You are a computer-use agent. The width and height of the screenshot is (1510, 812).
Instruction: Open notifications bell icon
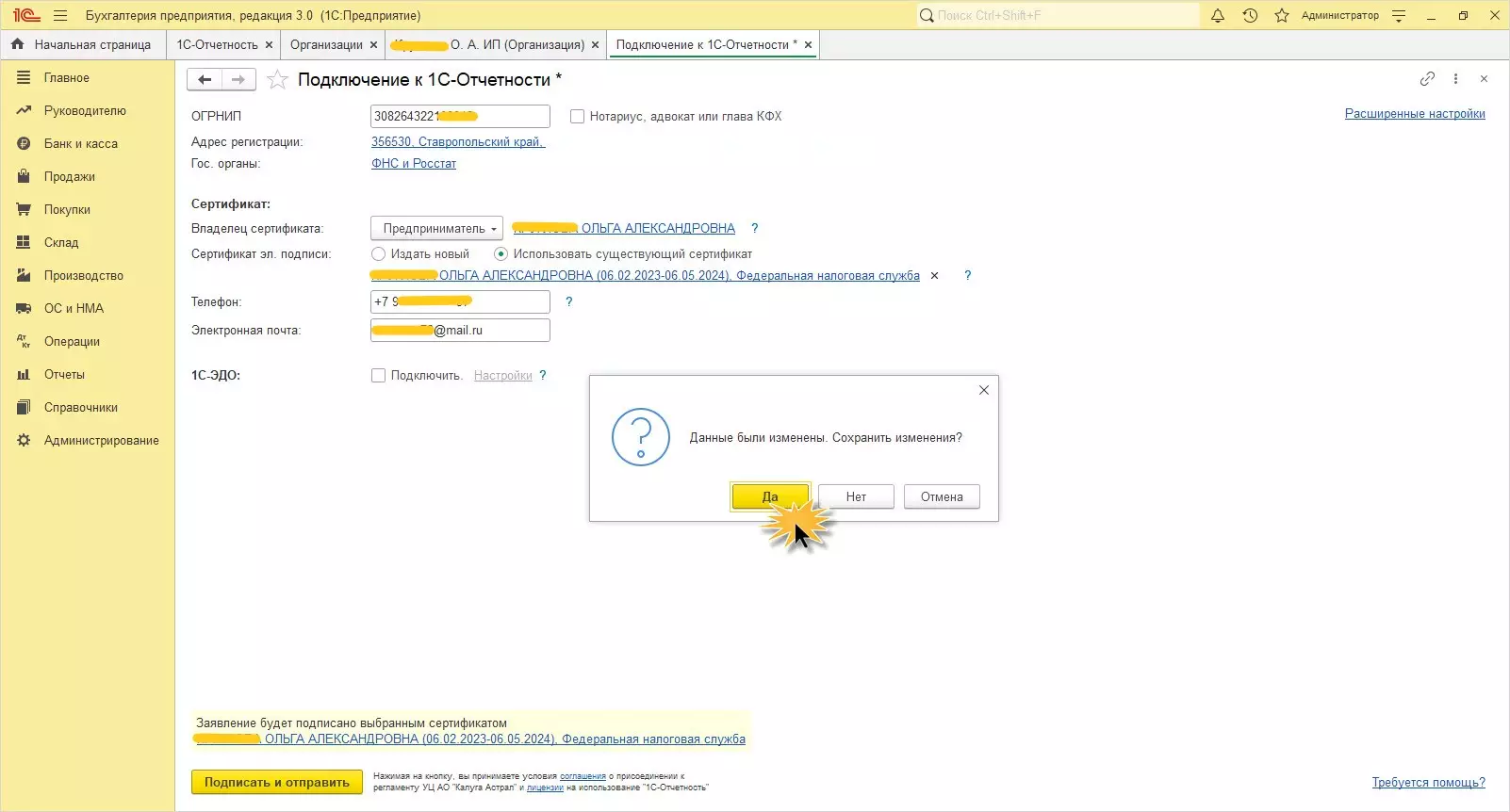1218,15
